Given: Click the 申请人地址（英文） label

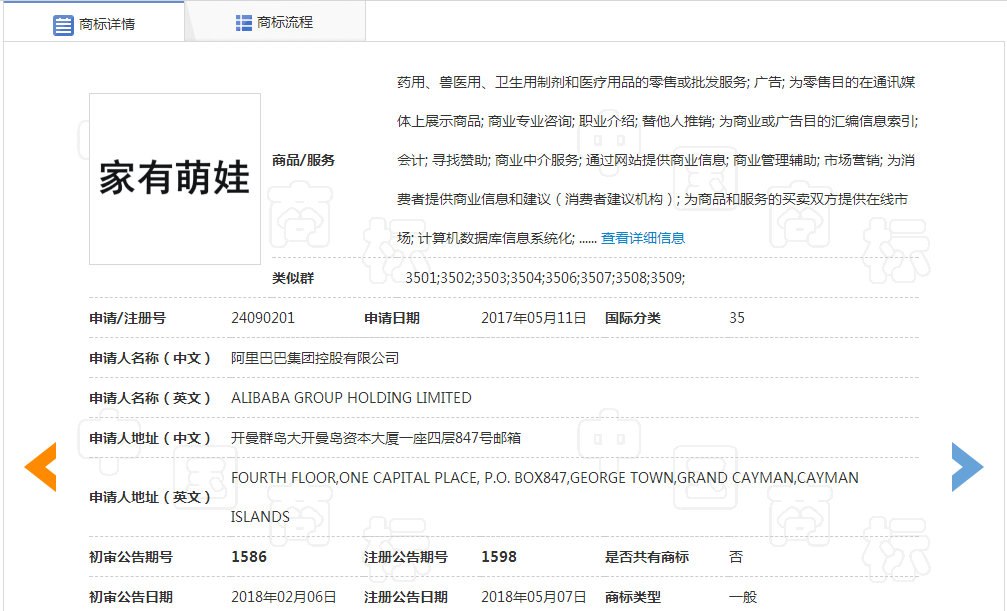Looking at the screenshot, I should pos(151,497).
